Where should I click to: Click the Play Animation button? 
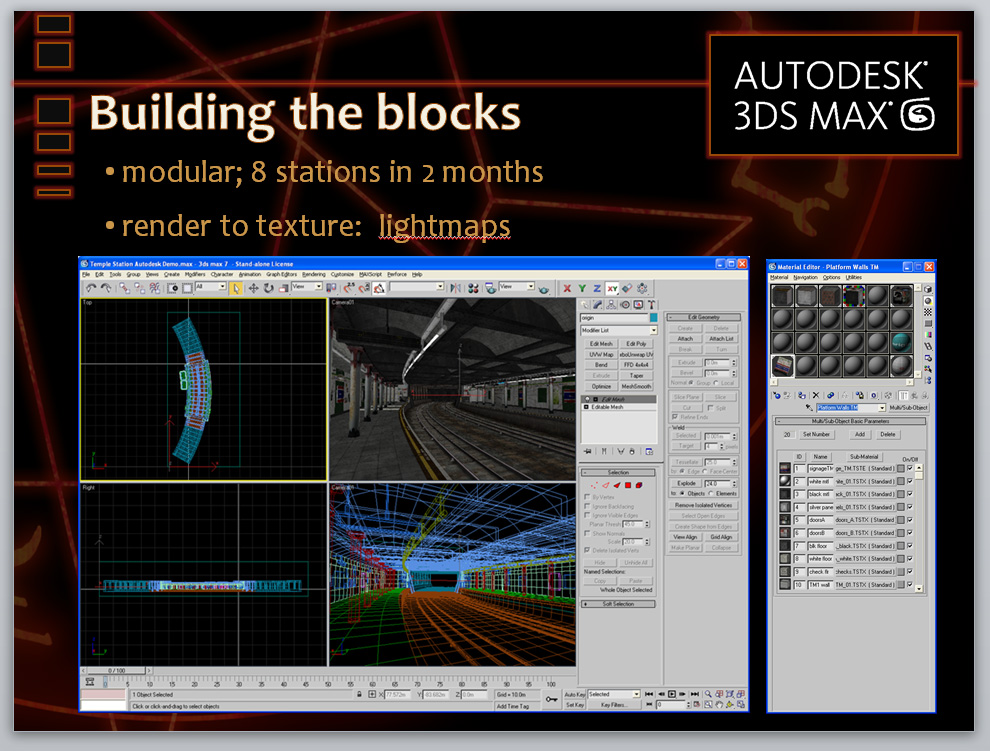point(672,694)
